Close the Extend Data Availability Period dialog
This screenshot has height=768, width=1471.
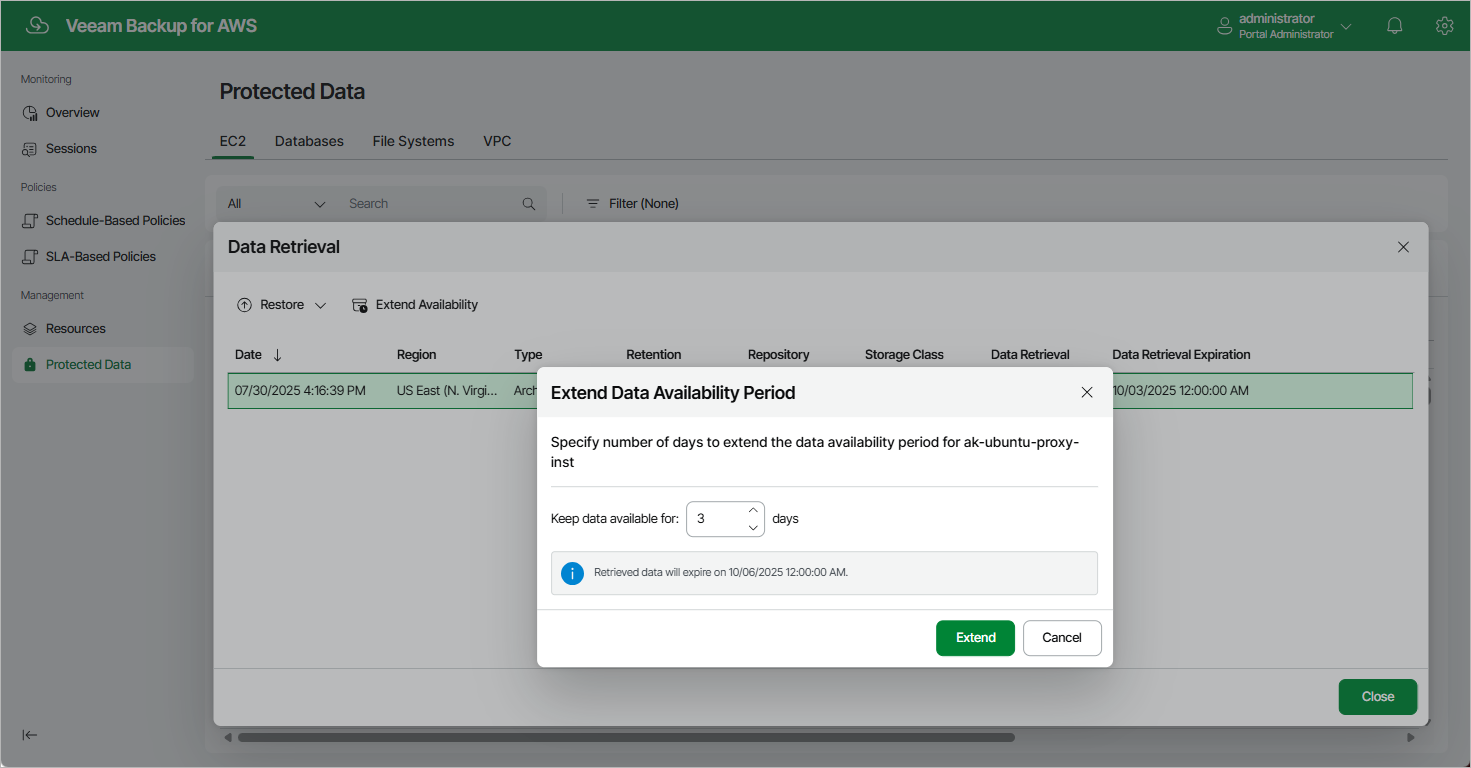pos(1087,393)
